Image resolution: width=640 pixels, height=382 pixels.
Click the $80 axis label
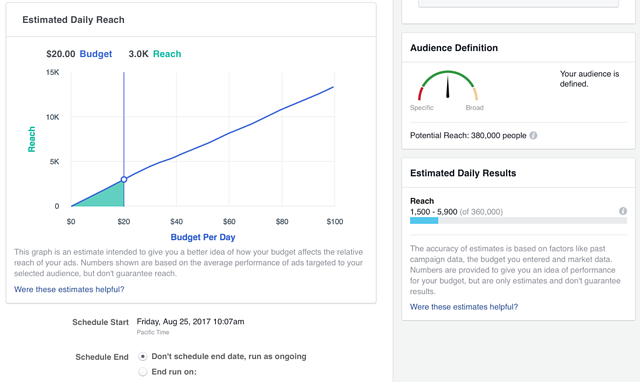pos(282,222)
